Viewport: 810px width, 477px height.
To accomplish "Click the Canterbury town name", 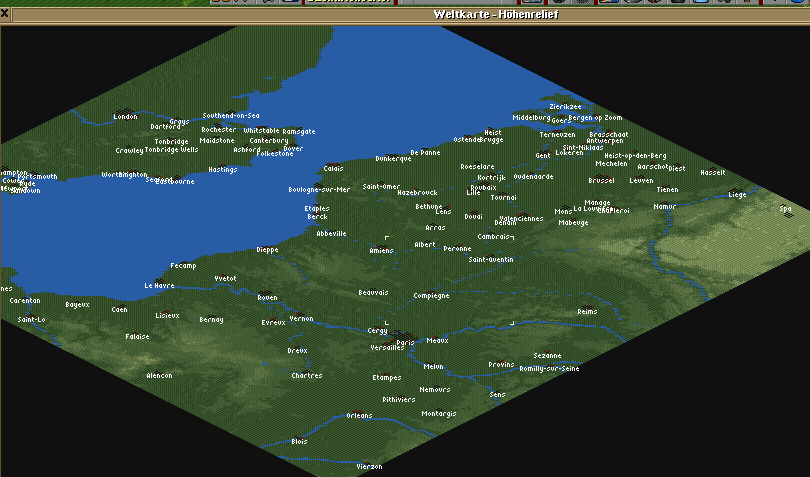I will click(269, 141).
